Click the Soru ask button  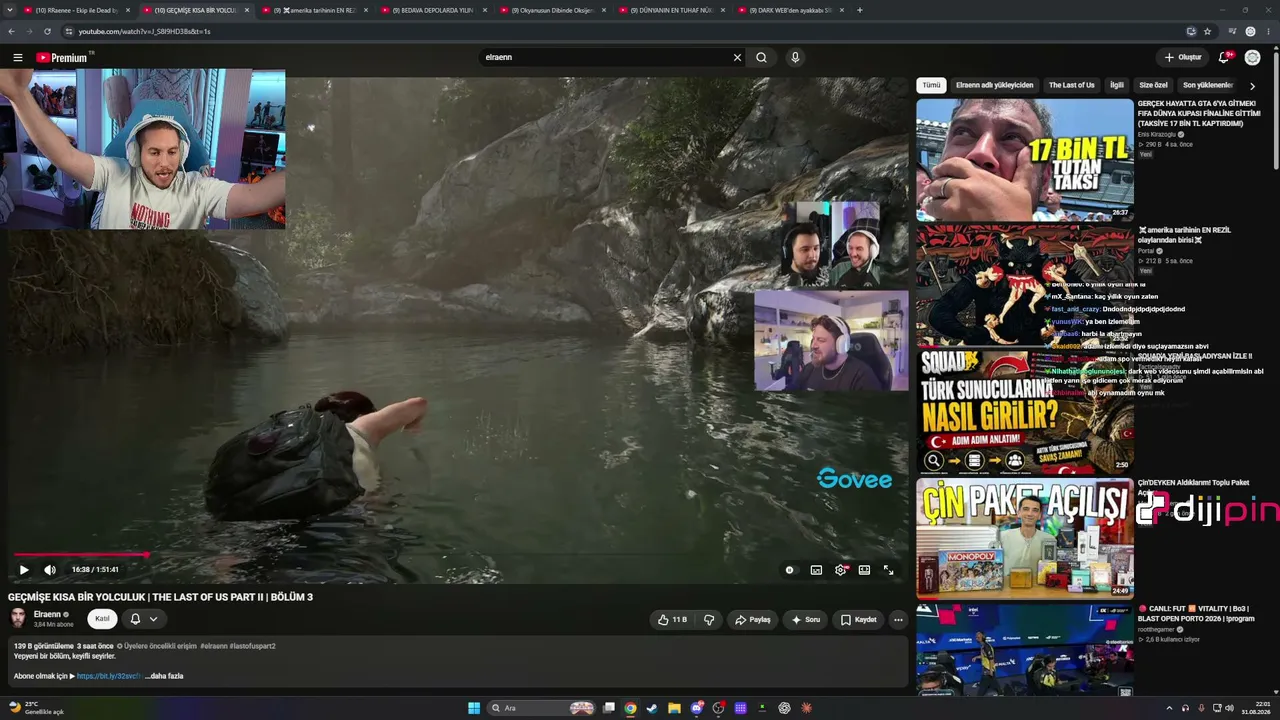pos(805,620)
